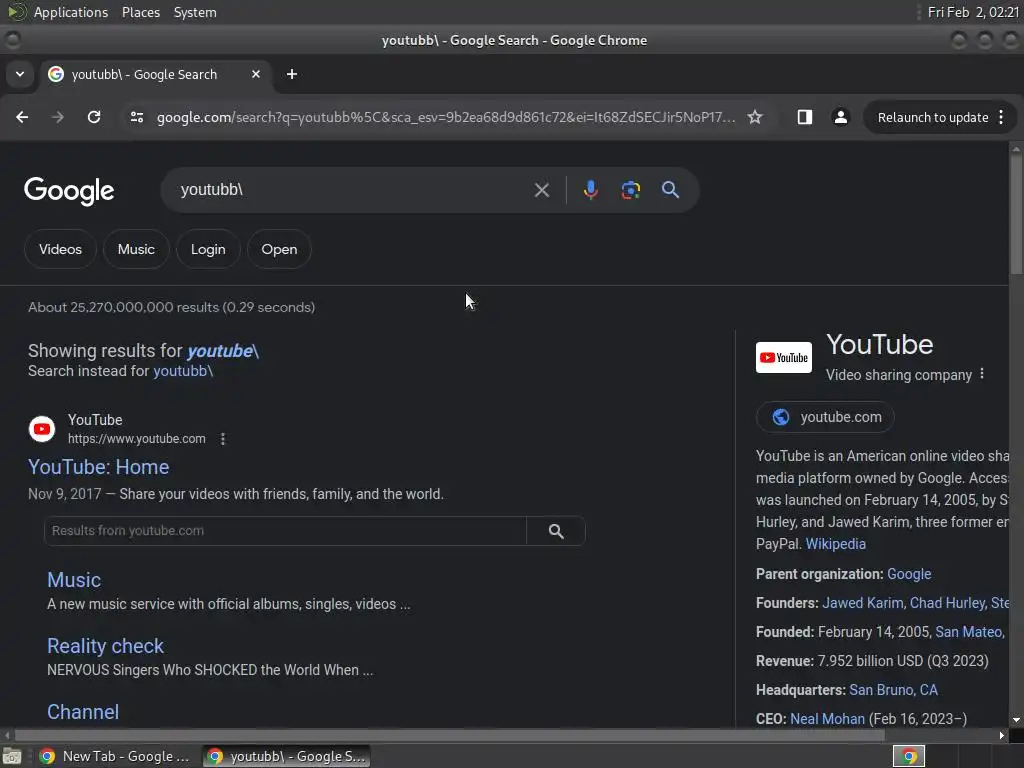Open Chrome three-dot menu next to Relaunch
Viewport: 1024px width, 768px height.
coord(1001,117)
